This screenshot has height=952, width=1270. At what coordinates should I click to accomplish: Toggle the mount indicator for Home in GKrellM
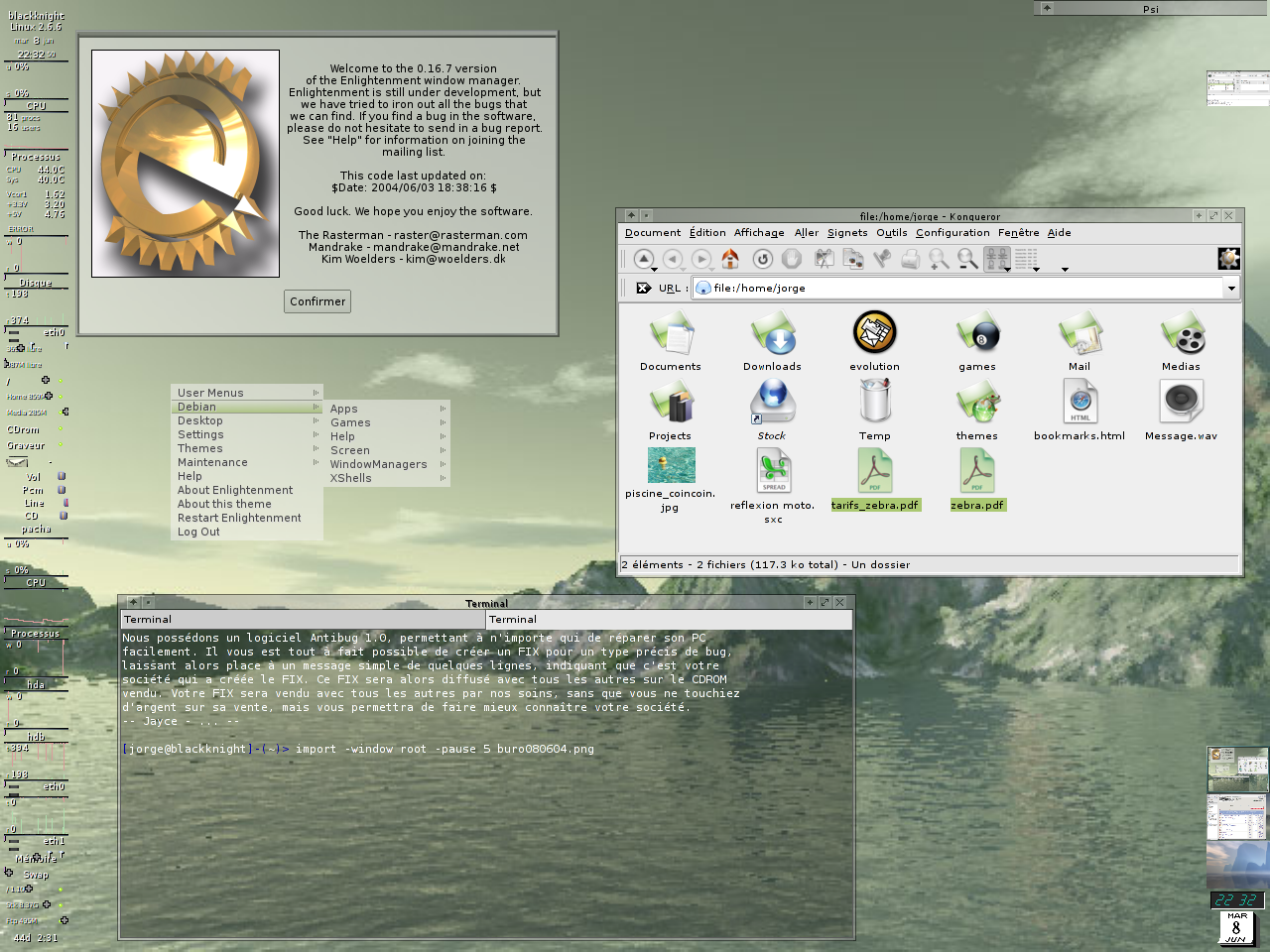[x=61, y=396]
